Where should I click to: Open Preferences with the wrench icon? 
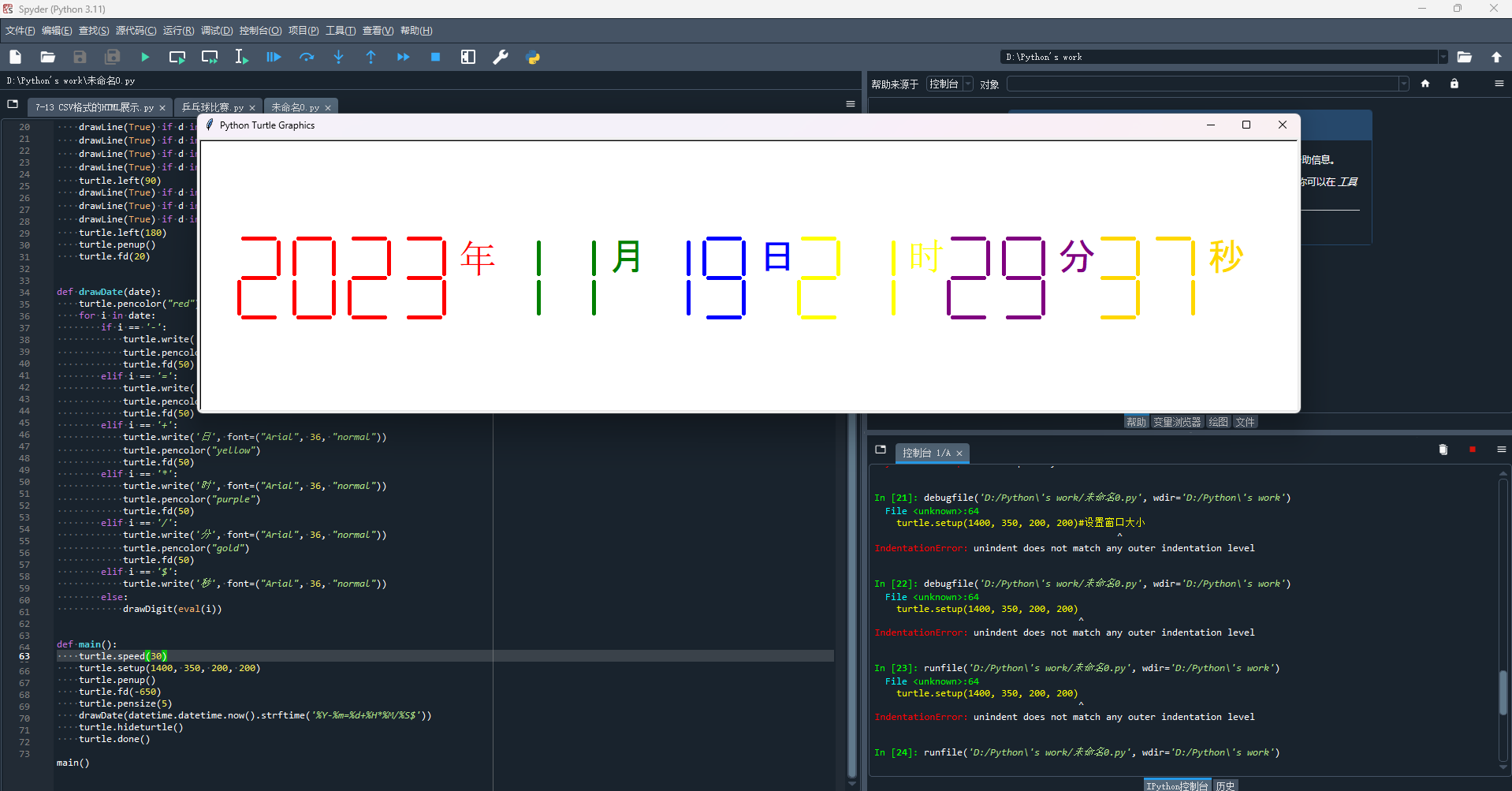[501, 57]
